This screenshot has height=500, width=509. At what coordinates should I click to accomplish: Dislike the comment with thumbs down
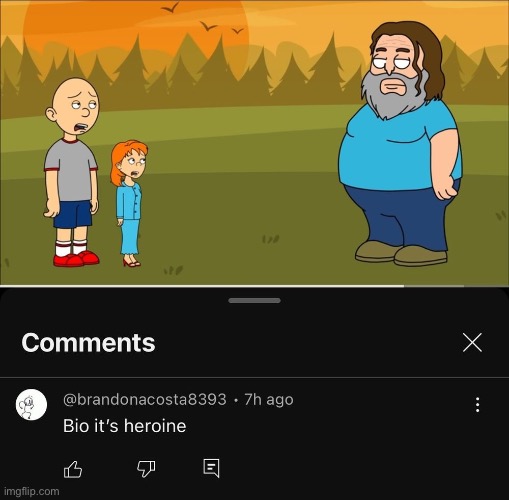146,469
